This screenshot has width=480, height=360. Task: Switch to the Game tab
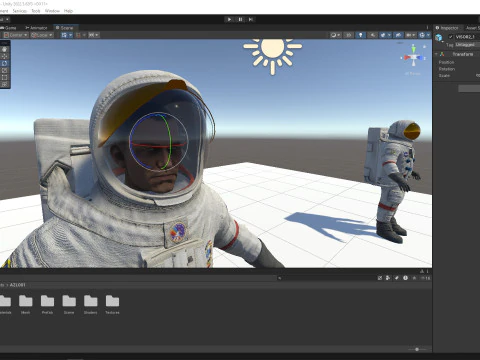pyautogui.click(x=9, y=28)
